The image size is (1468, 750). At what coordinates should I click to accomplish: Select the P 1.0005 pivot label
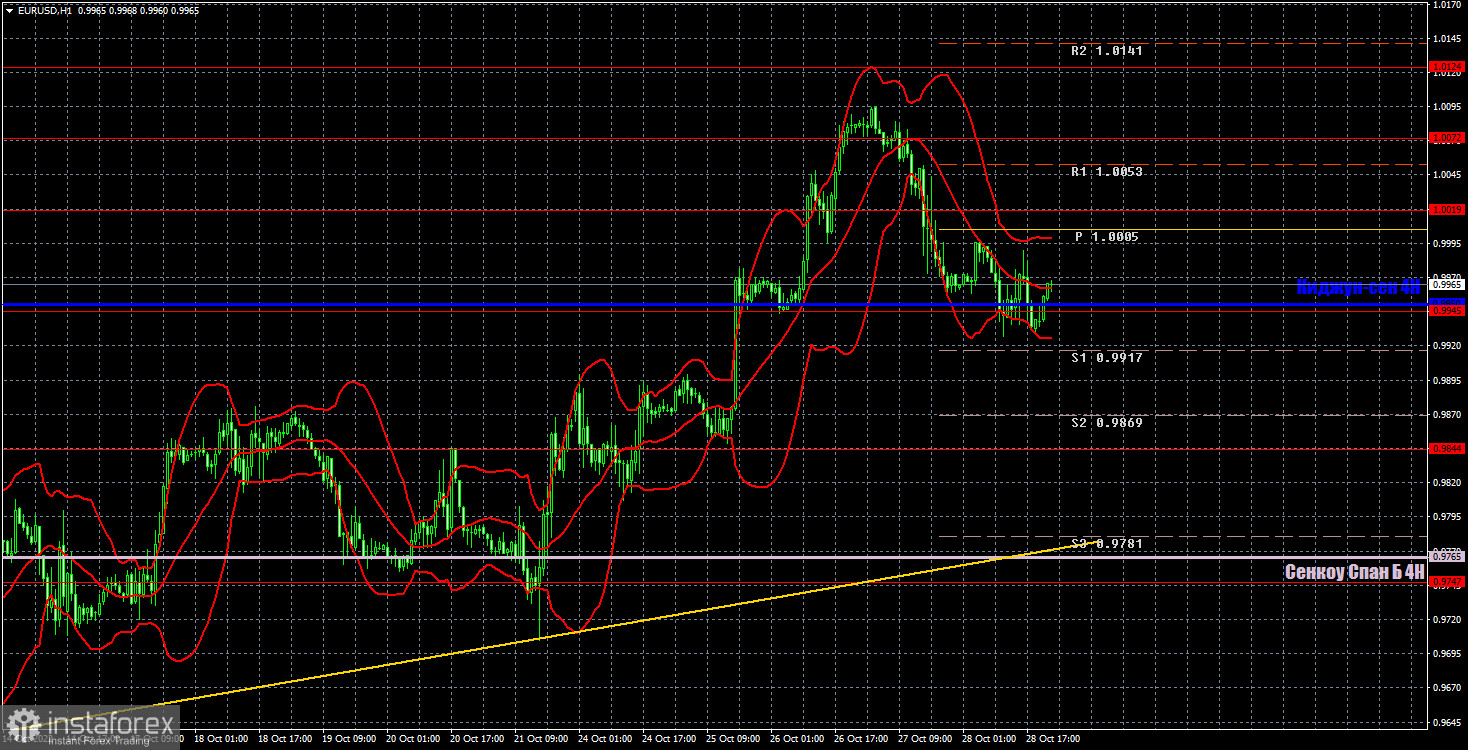click(x=1107, y=237)
